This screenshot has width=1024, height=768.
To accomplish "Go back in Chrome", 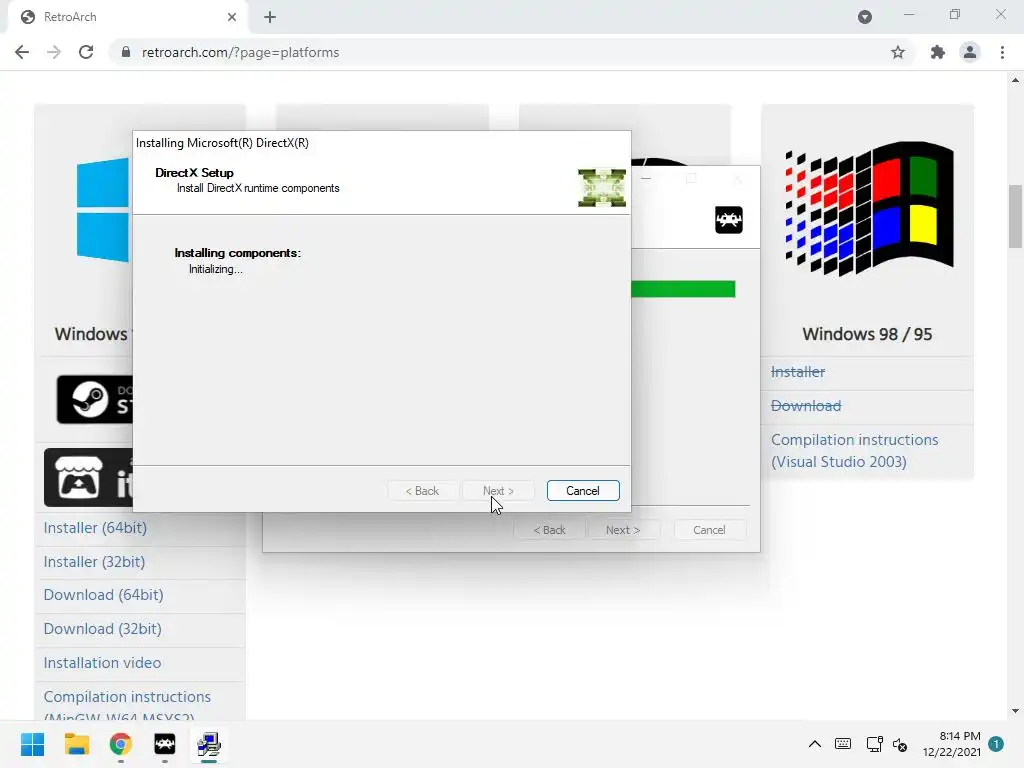I will click(x=22, y=52).
